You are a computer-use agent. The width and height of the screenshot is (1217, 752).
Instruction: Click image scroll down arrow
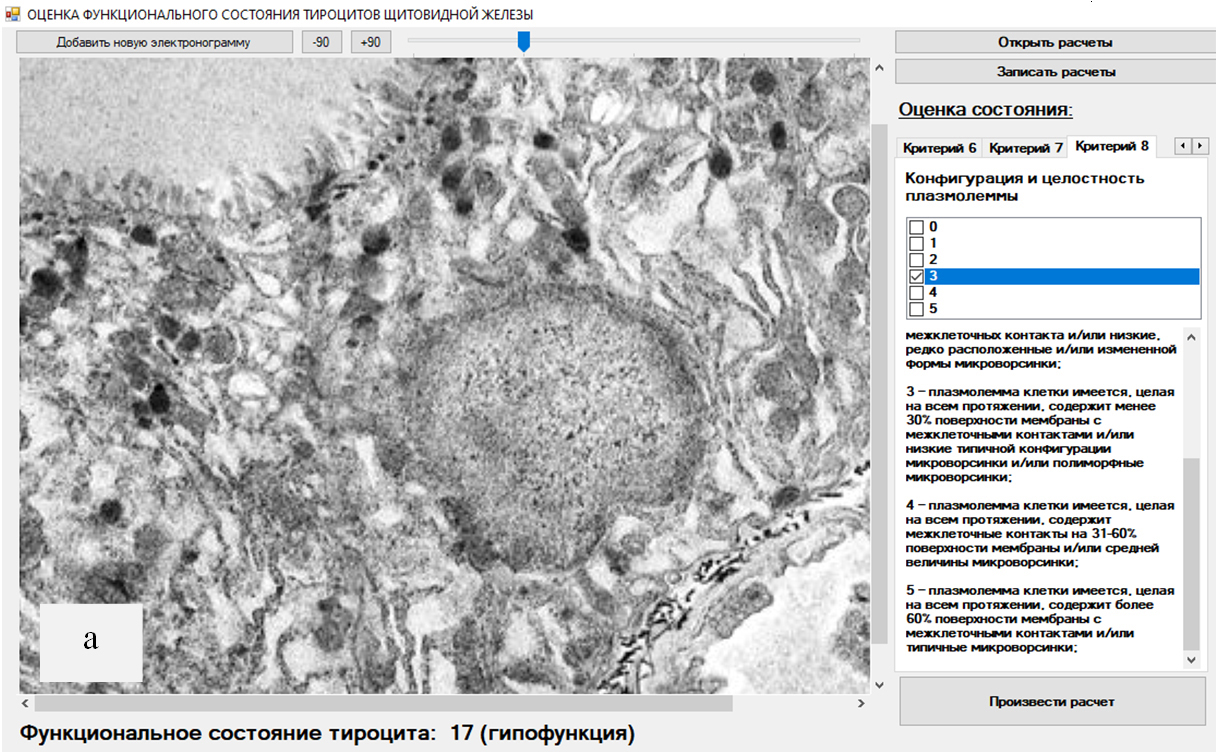tap(880, 685)
